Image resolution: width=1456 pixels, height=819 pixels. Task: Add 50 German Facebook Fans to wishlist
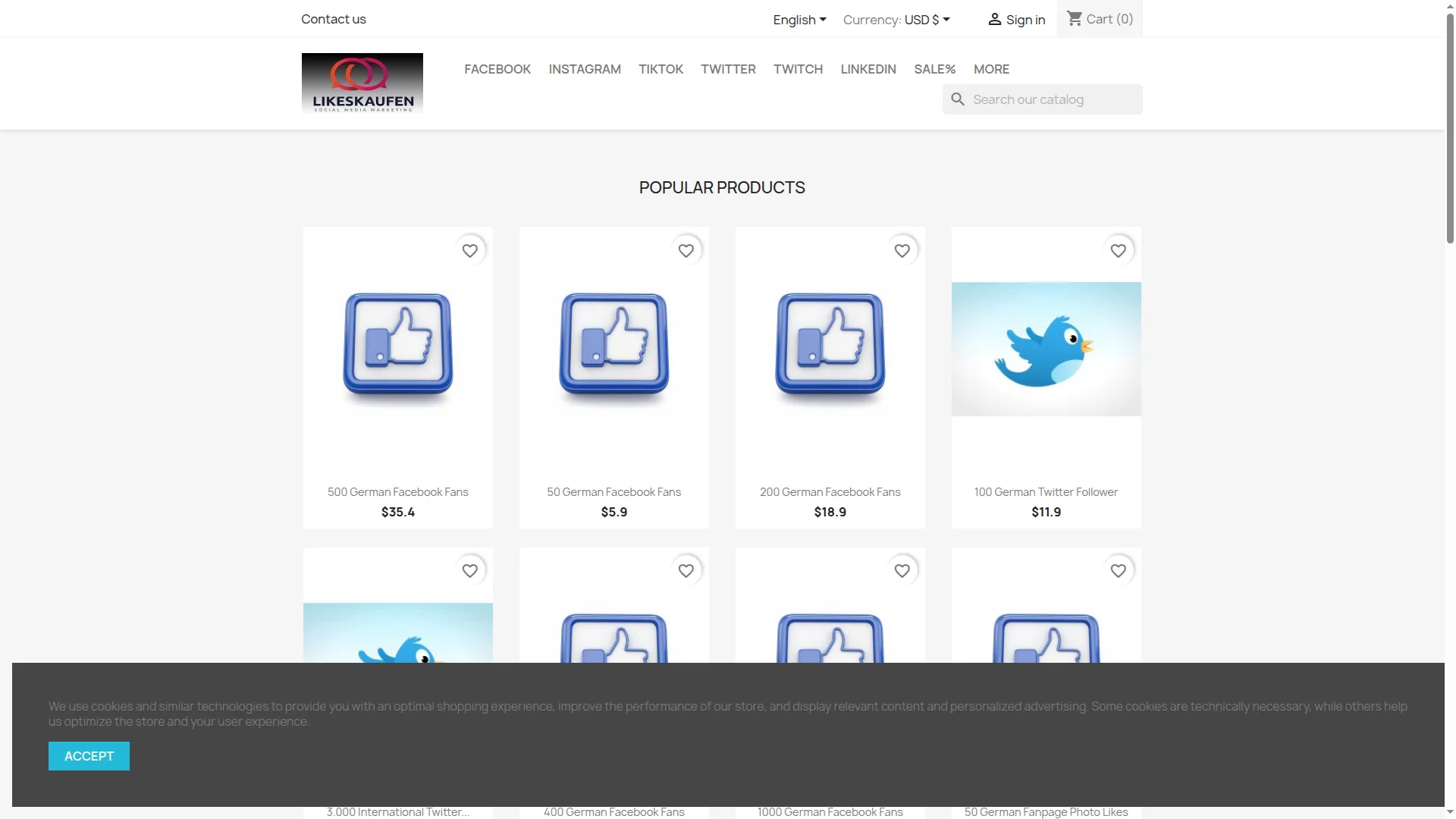click(686, 250)
